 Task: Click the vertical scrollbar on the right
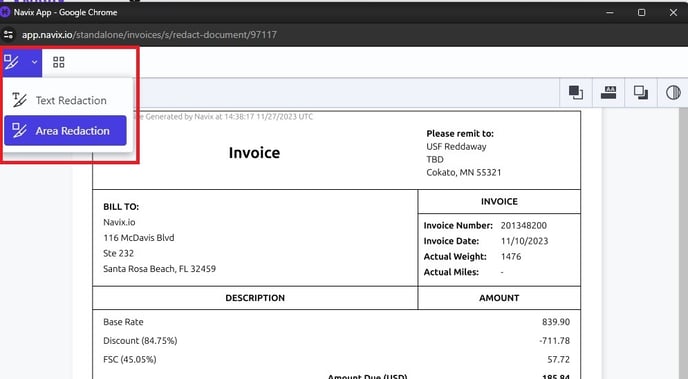[x=683, y=246]
